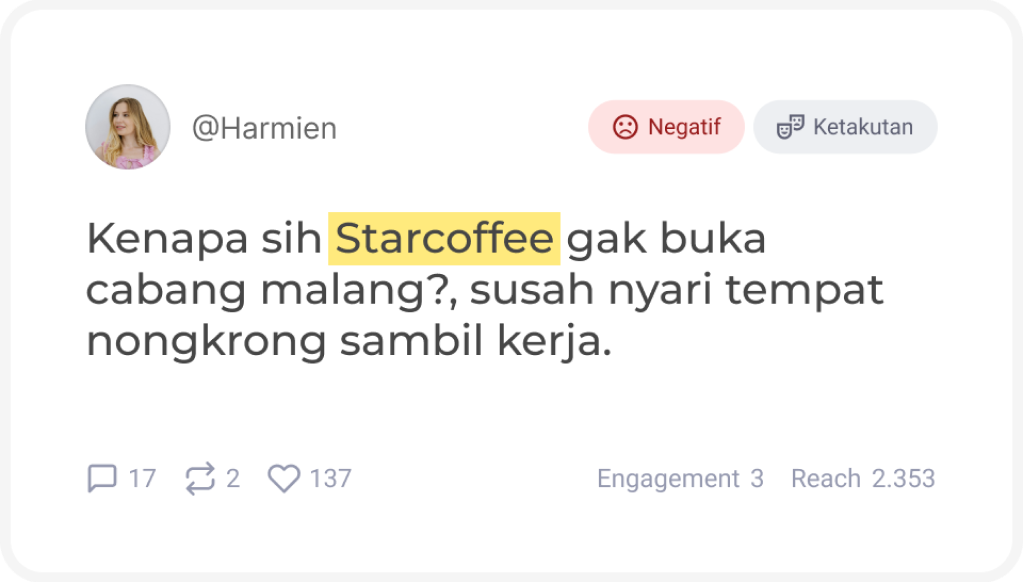Click the retweet arrows icon
The width and height of the screenshot is (1023, 582).
click(x=200, y=479)
